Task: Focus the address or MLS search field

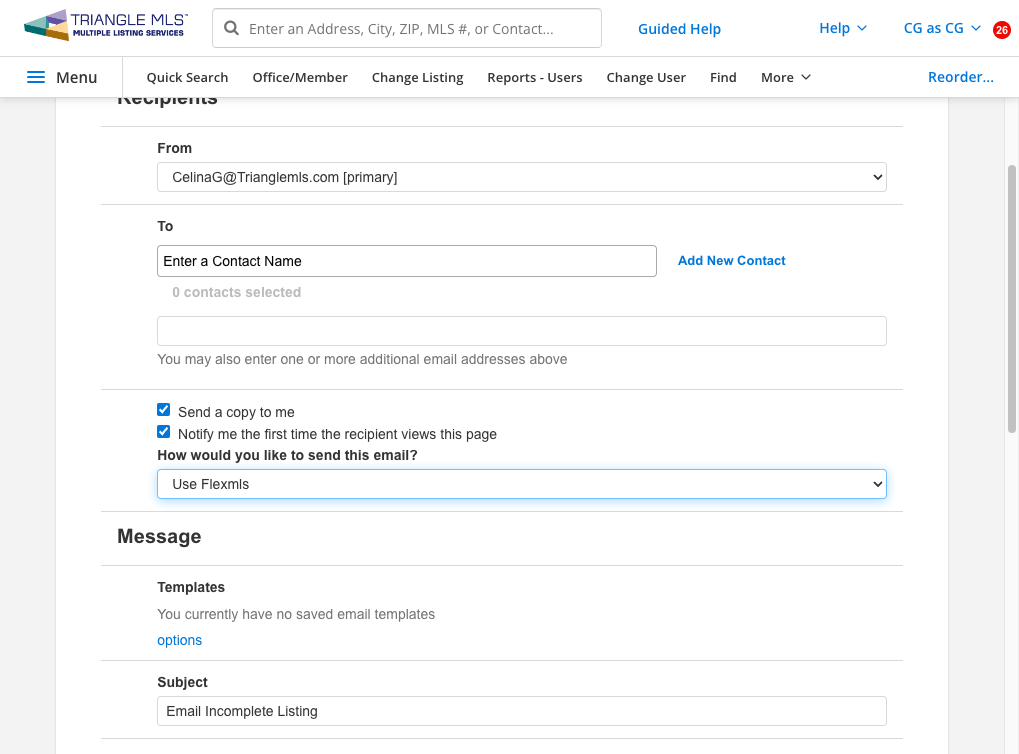Action: [x=407, y=28]
